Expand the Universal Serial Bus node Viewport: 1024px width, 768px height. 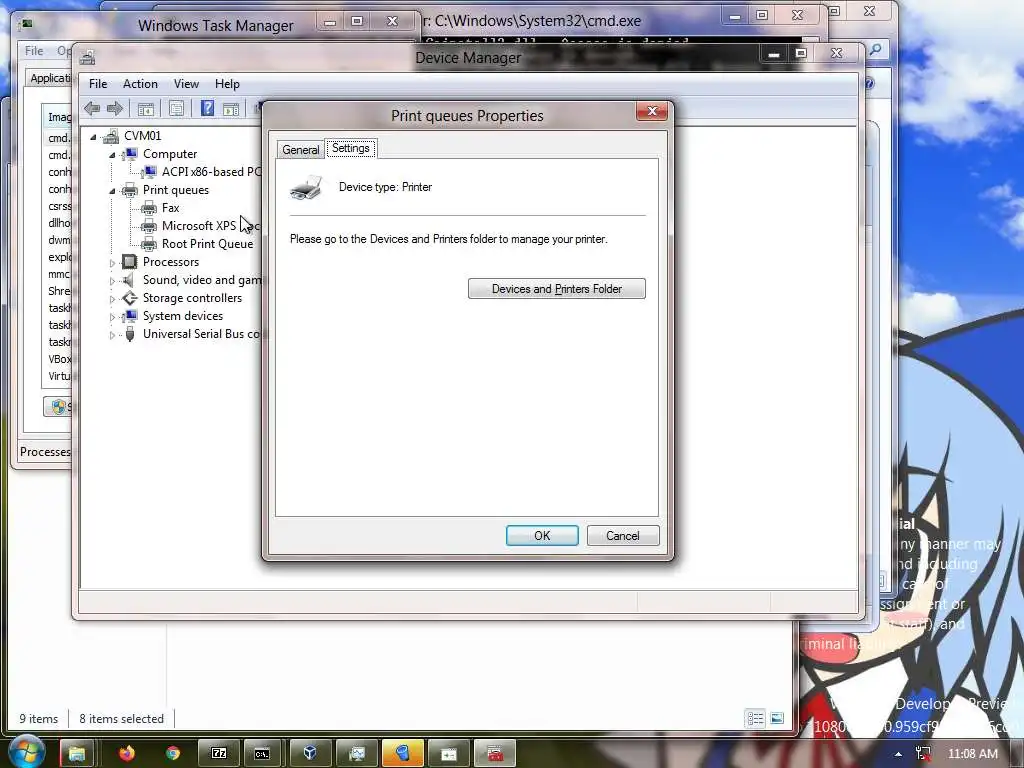click(x=112, y=335)
